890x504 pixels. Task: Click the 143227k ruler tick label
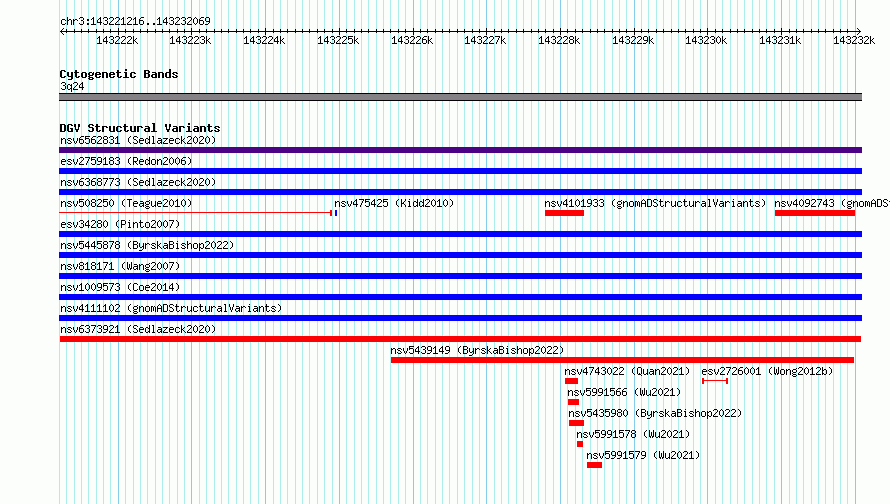[485, 40]
